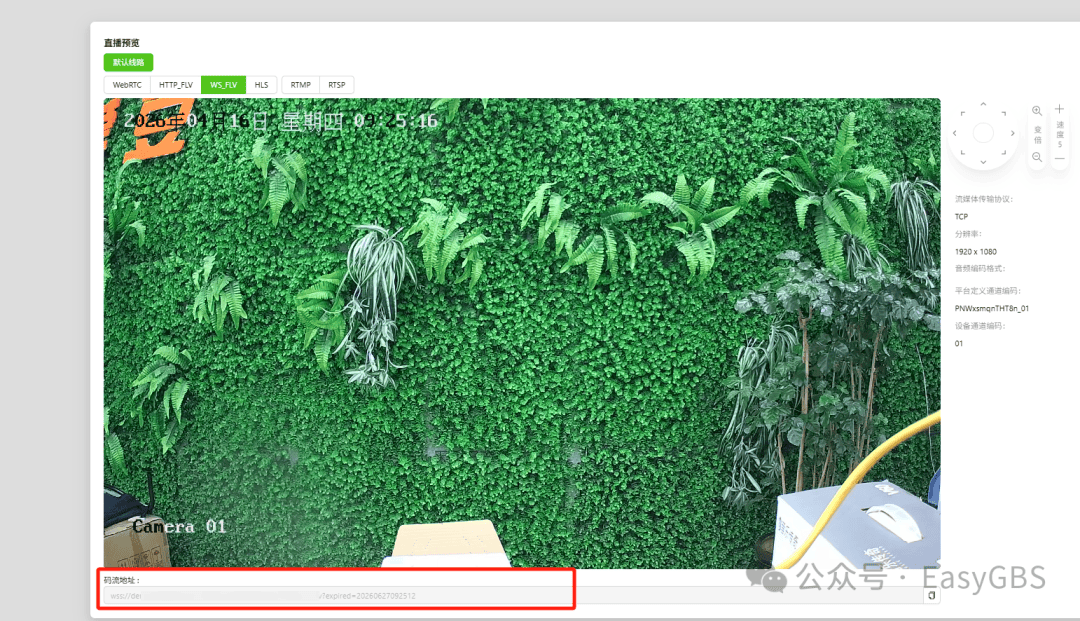
Task: Move camera diagonally down-right on PTZ dial
Action: [1003, 153]
